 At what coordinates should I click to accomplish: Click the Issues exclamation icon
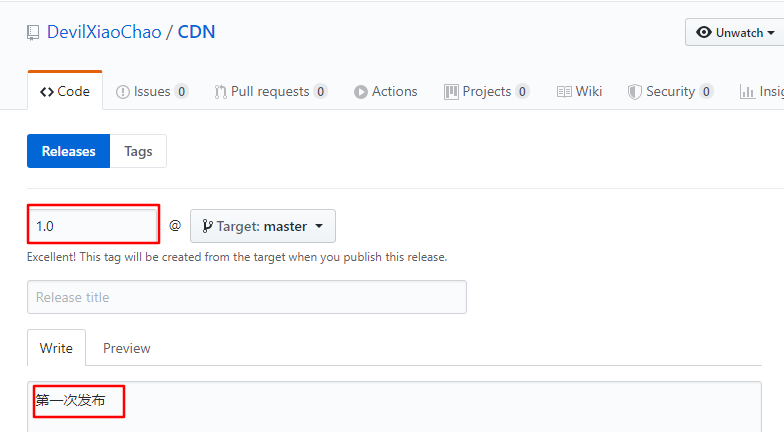click(x=123, y=92)
